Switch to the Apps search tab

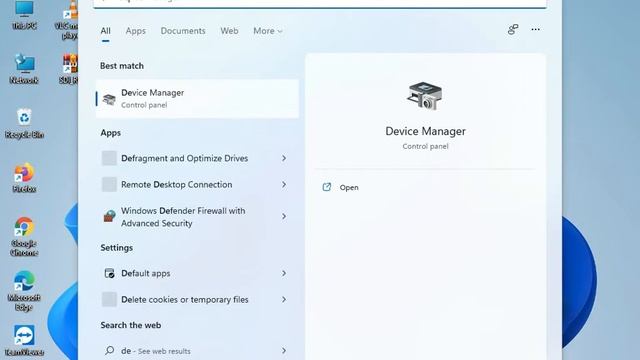[136, 31]
